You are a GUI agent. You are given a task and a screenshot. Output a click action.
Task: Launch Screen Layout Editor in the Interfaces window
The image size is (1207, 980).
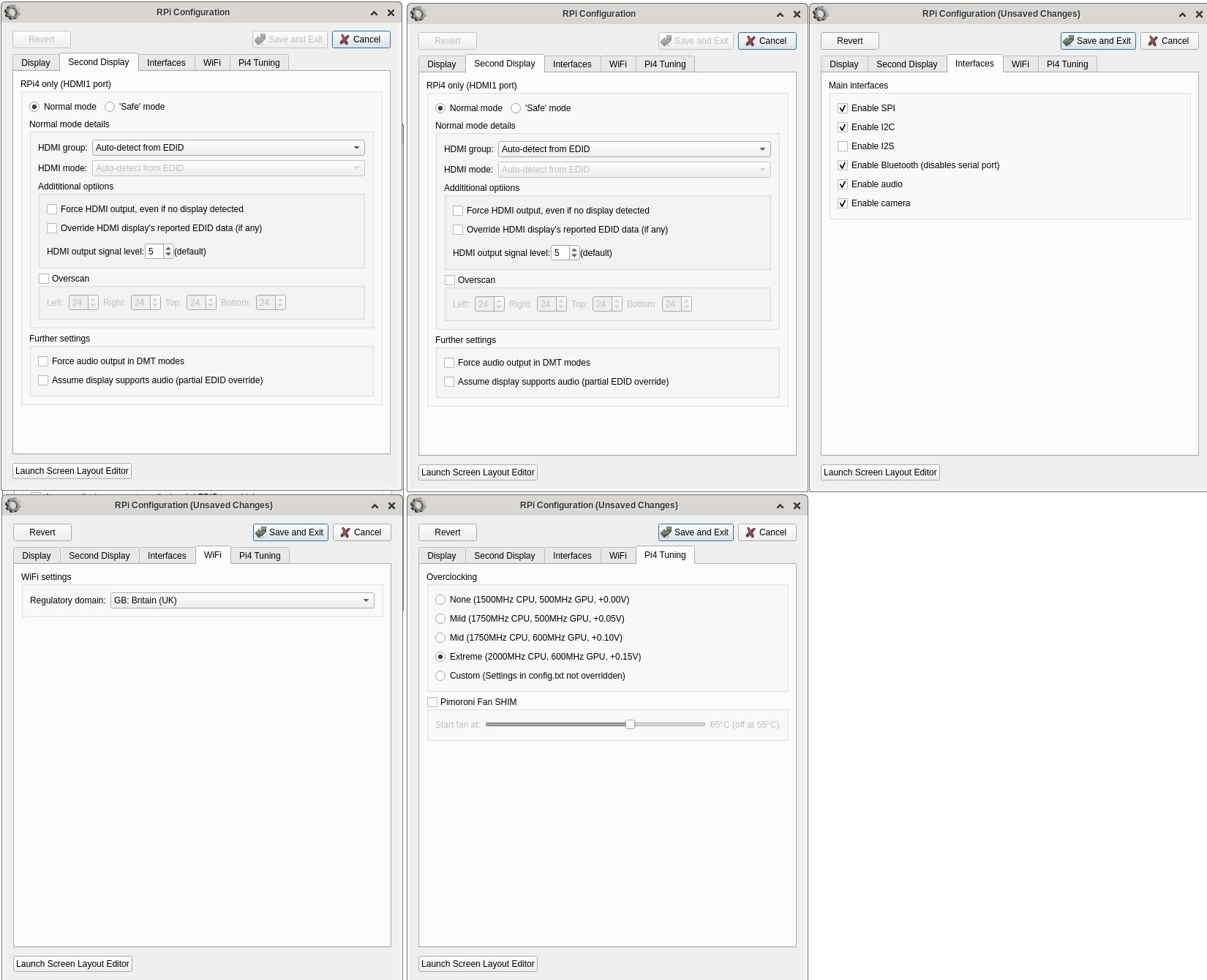click(880, 472)
